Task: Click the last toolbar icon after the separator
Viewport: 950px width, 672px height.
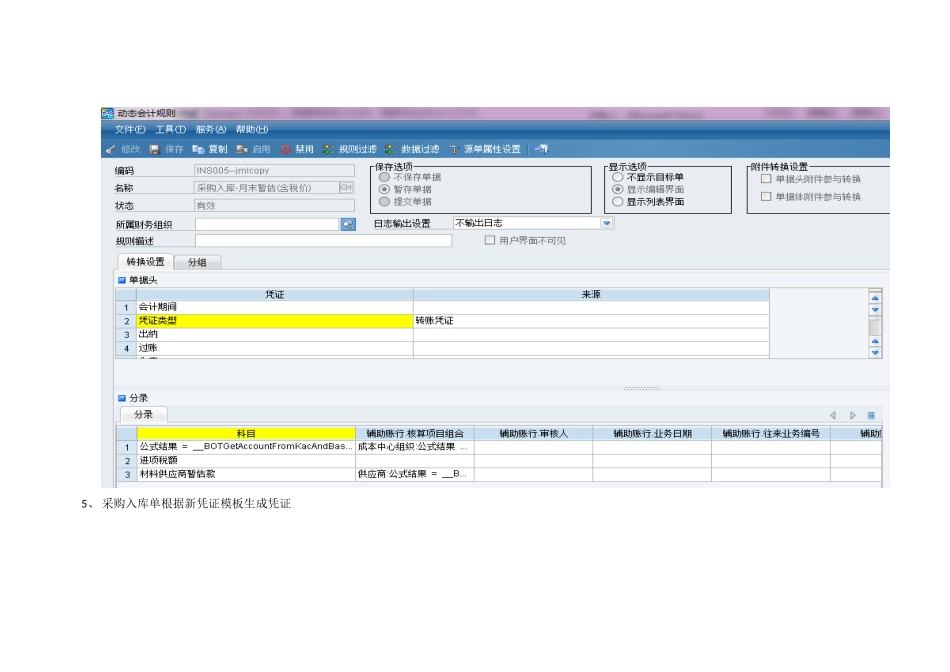Action: pos(541,149)
